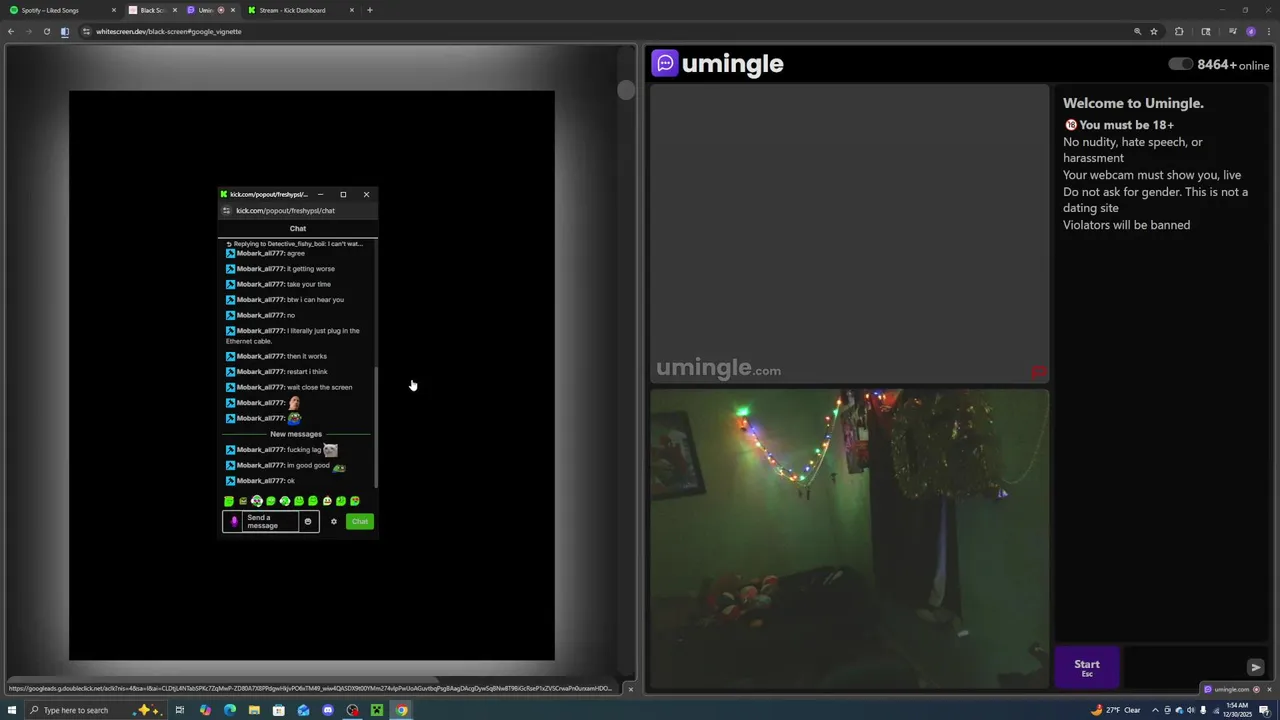Toggle the switch beside online count

[x=1181, y=64]
